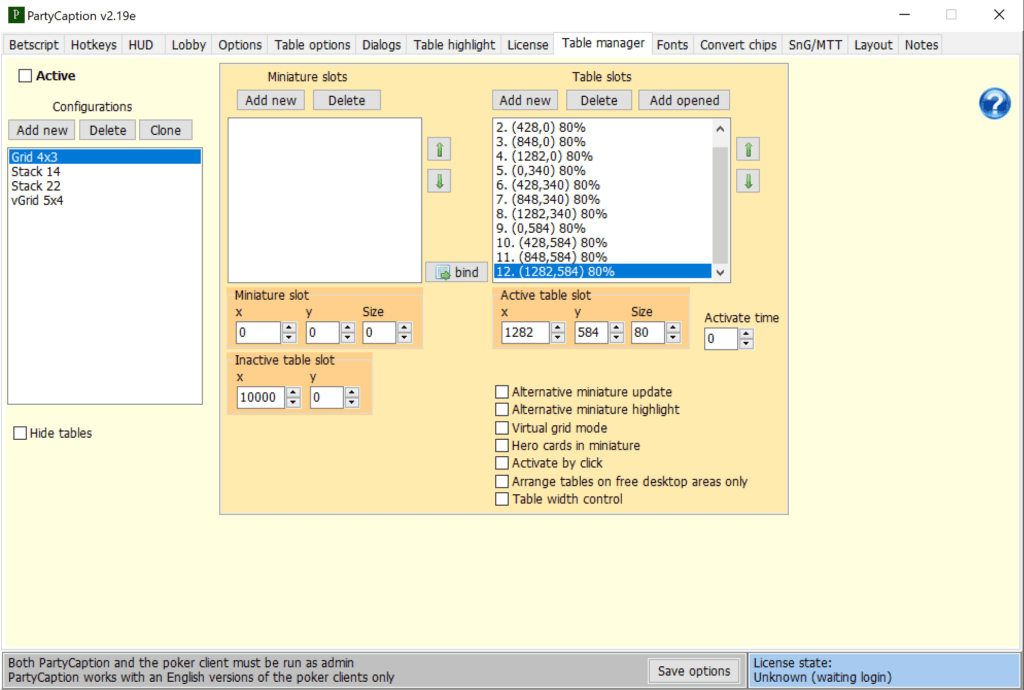
Task: Select the vGrid 5x4 configuration
Action: tap(104, 200)
